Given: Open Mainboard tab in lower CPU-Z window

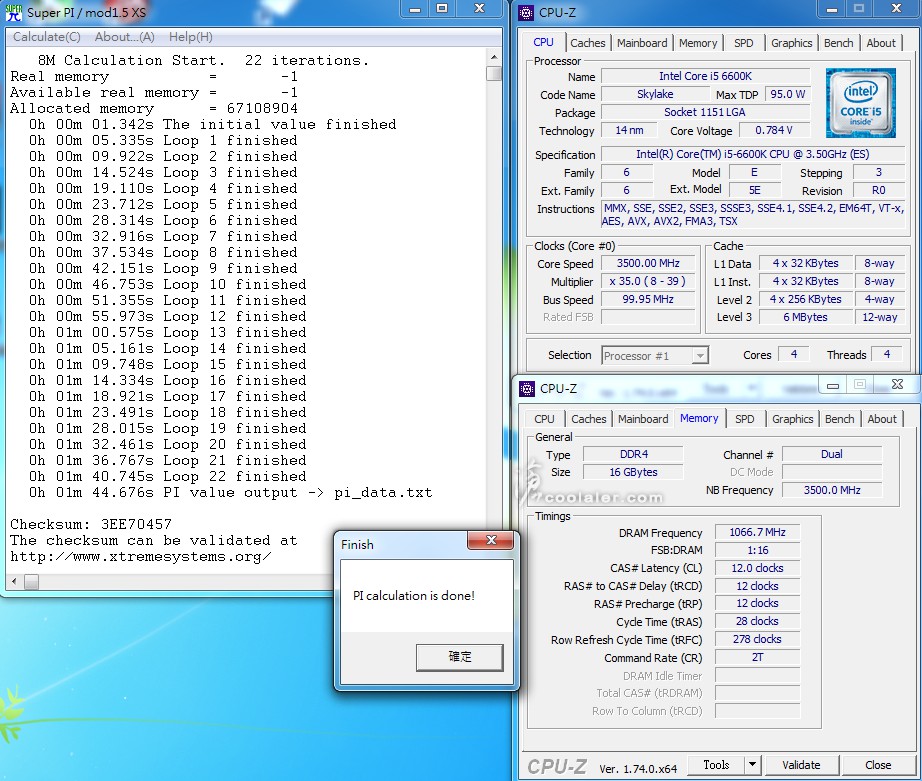Looking at the screenshot, I should pos(643,419).
